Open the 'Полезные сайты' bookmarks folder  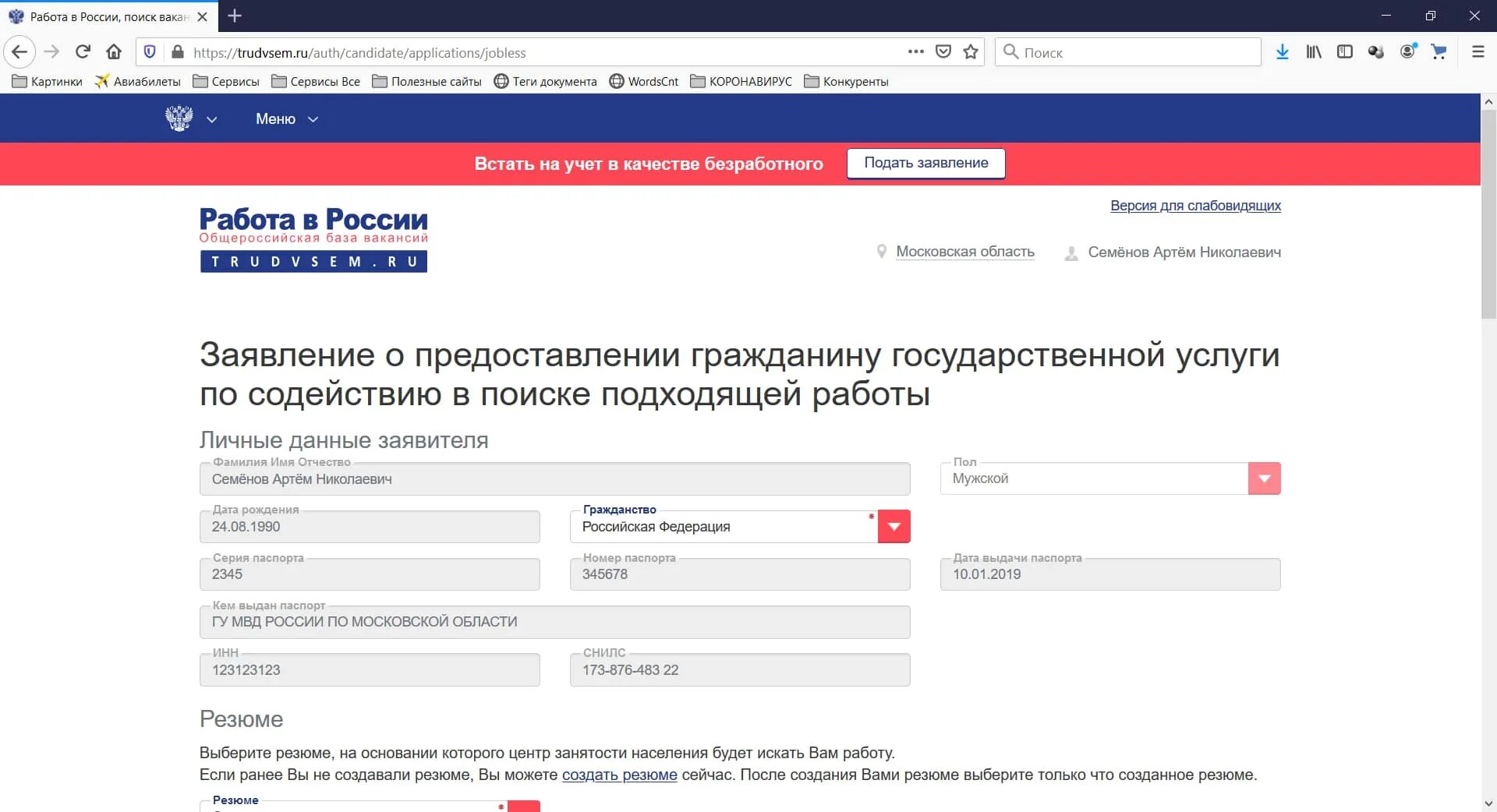click(426, 81)
